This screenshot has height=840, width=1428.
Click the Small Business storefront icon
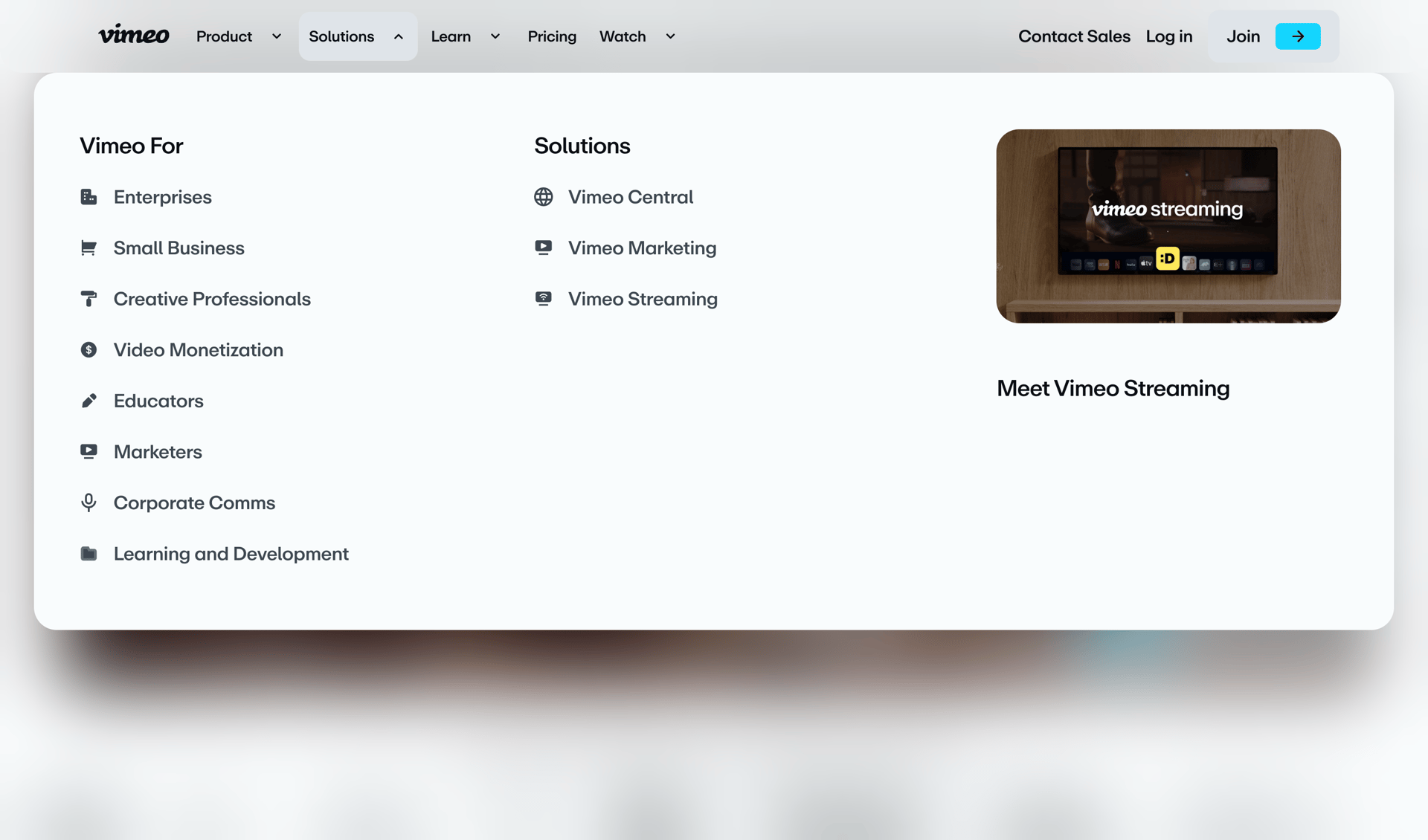pos(89,248)
